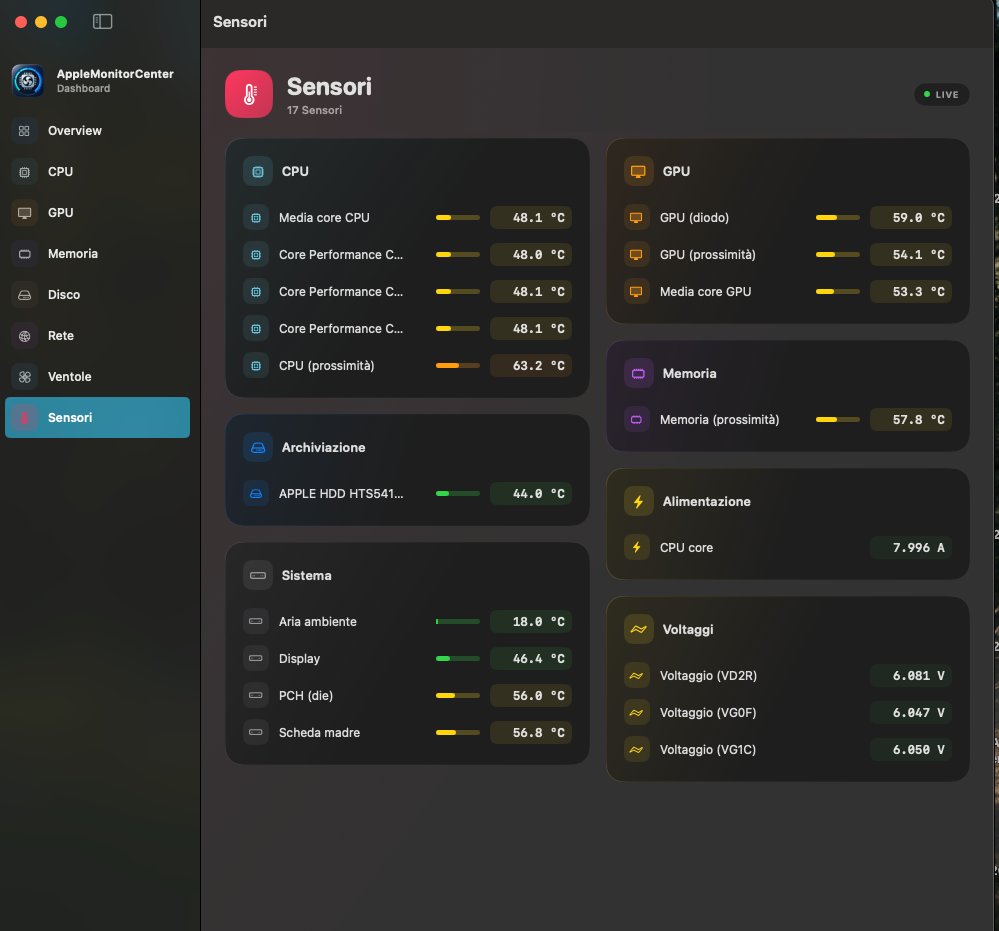This screenshot has height=931, width=999.
Task: Click the Voltaggi card wave icon
Action: click(x=638, y=630)
